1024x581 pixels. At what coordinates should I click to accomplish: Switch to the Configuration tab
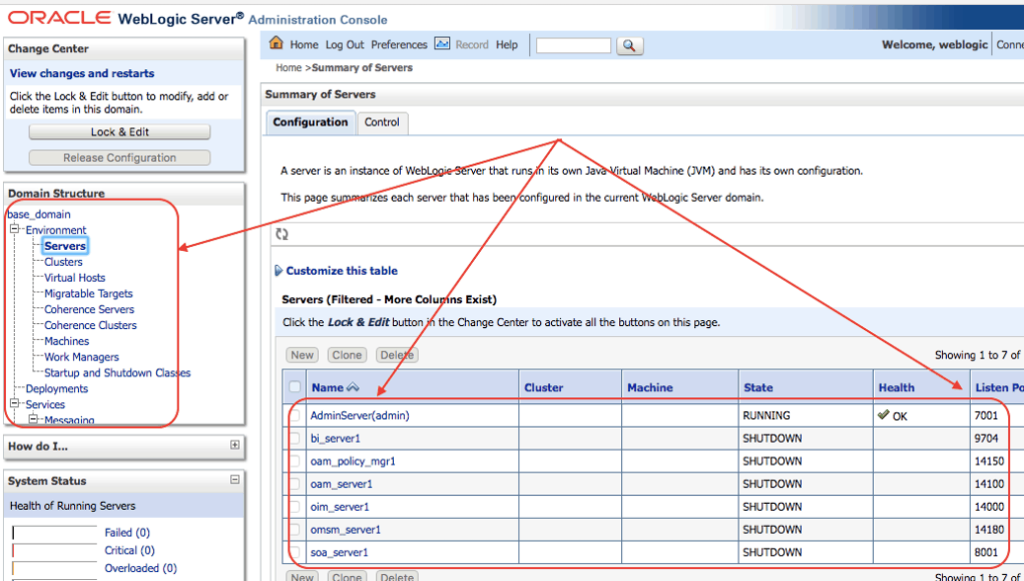point(310,123)
